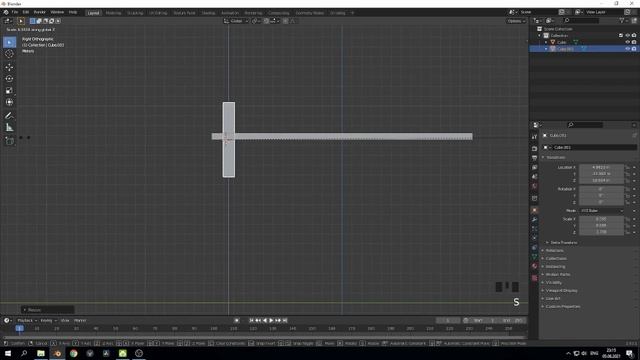Toggle snapping magnet in viewport header
Viewport: 640px width, 360px height.
pos(266,21)
